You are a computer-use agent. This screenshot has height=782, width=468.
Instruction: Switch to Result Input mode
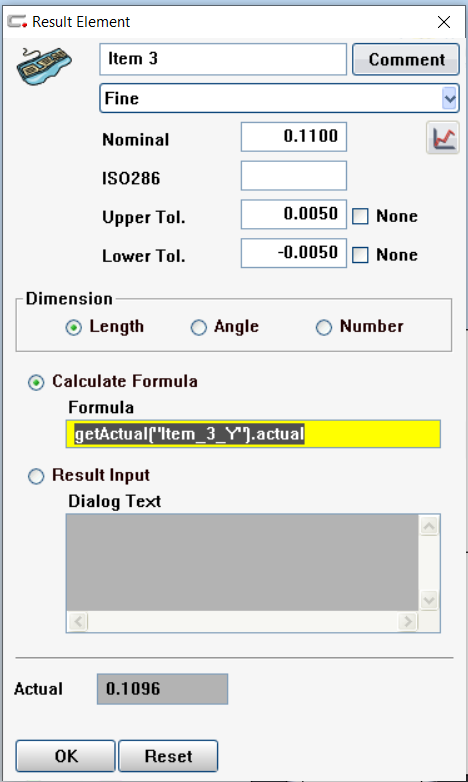coord(36,476)
